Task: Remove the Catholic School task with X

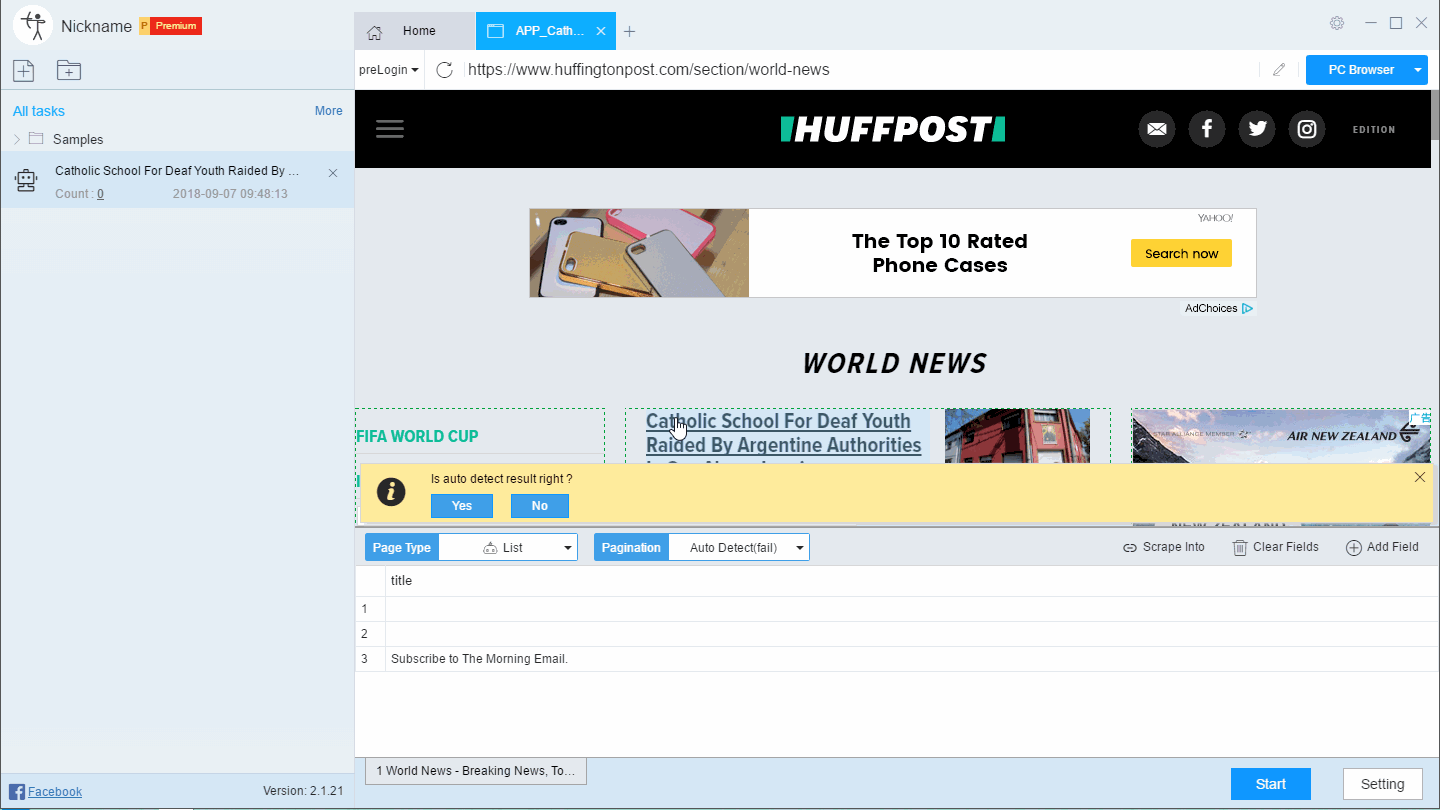Action: coord(333,173)
